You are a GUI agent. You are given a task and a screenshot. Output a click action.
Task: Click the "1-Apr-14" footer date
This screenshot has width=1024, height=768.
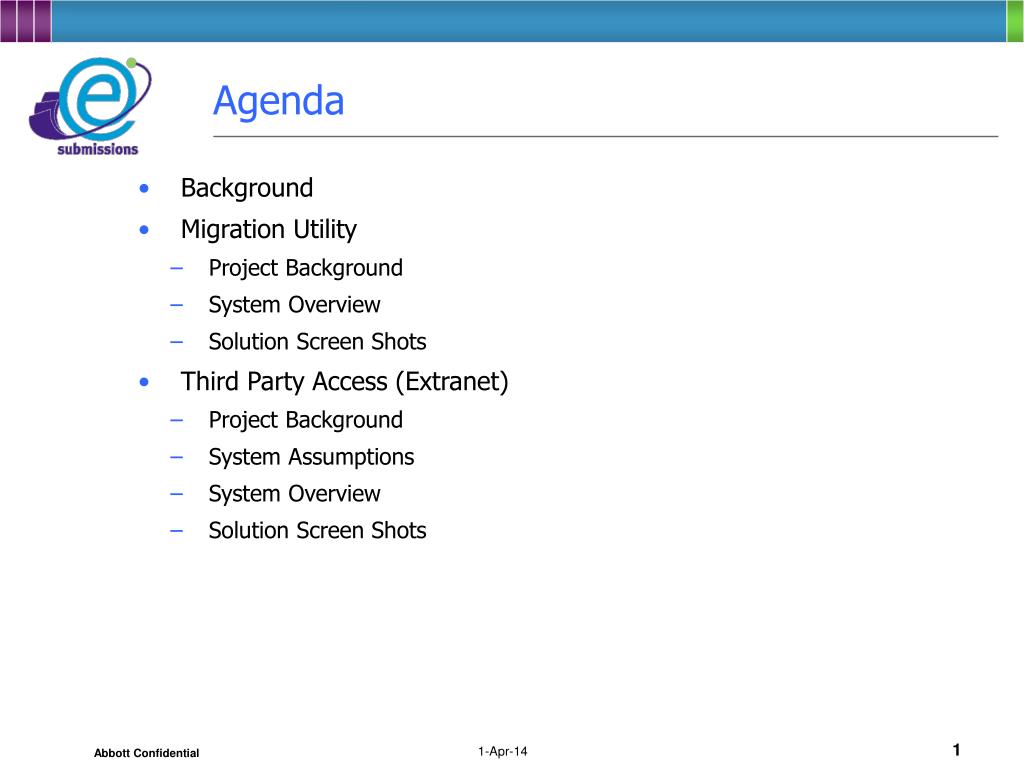502,752
